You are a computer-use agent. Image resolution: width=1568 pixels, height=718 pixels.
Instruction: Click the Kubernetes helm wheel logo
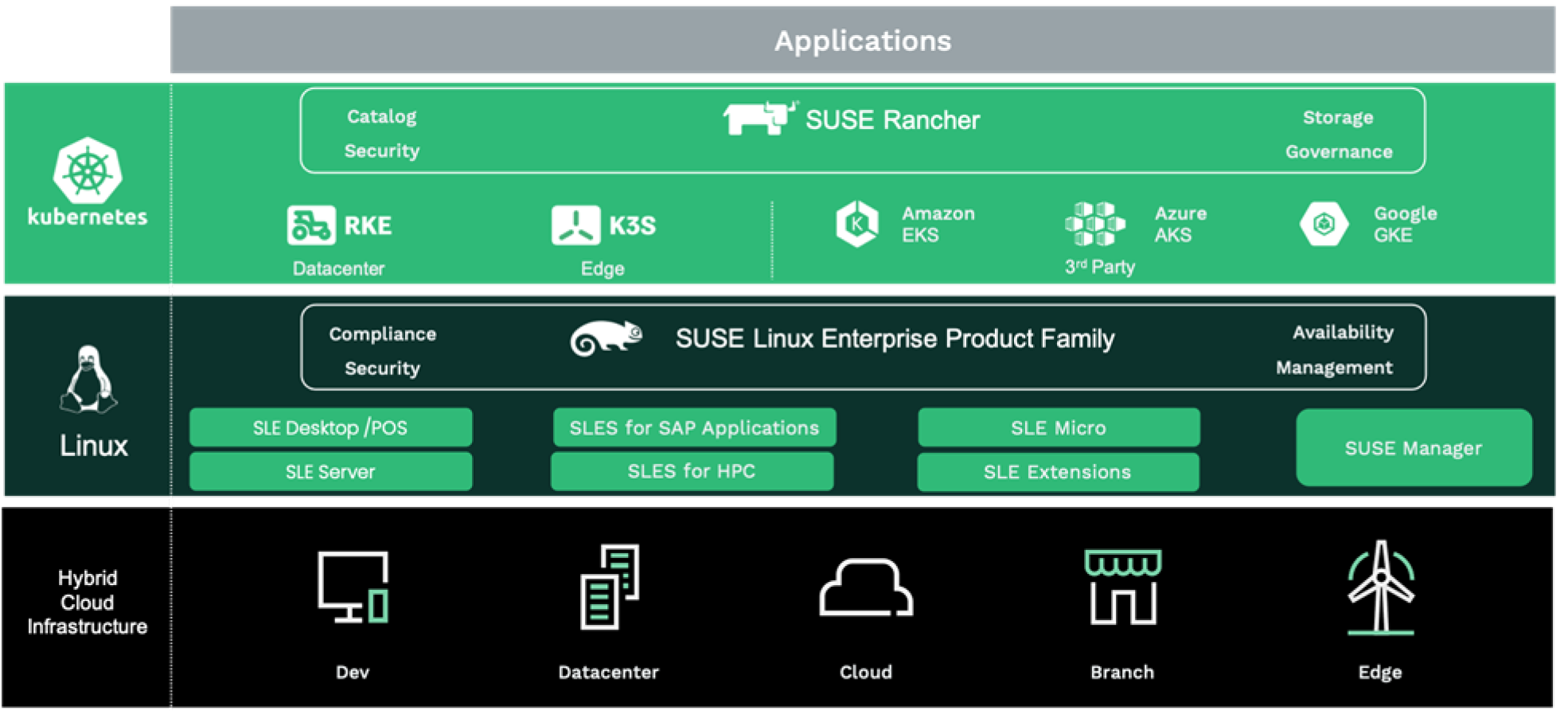pyautogui.click(x=88, y=171)
